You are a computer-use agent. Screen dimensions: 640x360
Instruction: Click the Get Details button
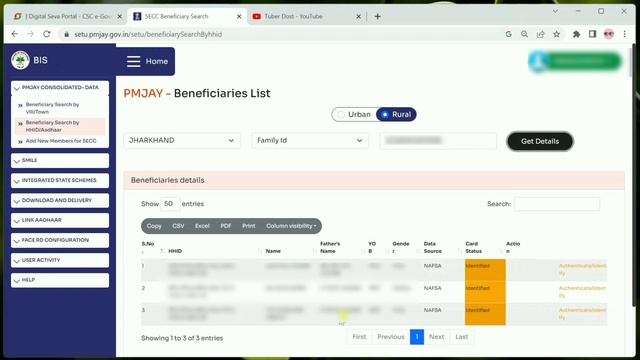pyautogui.click(x=540, y=141)
